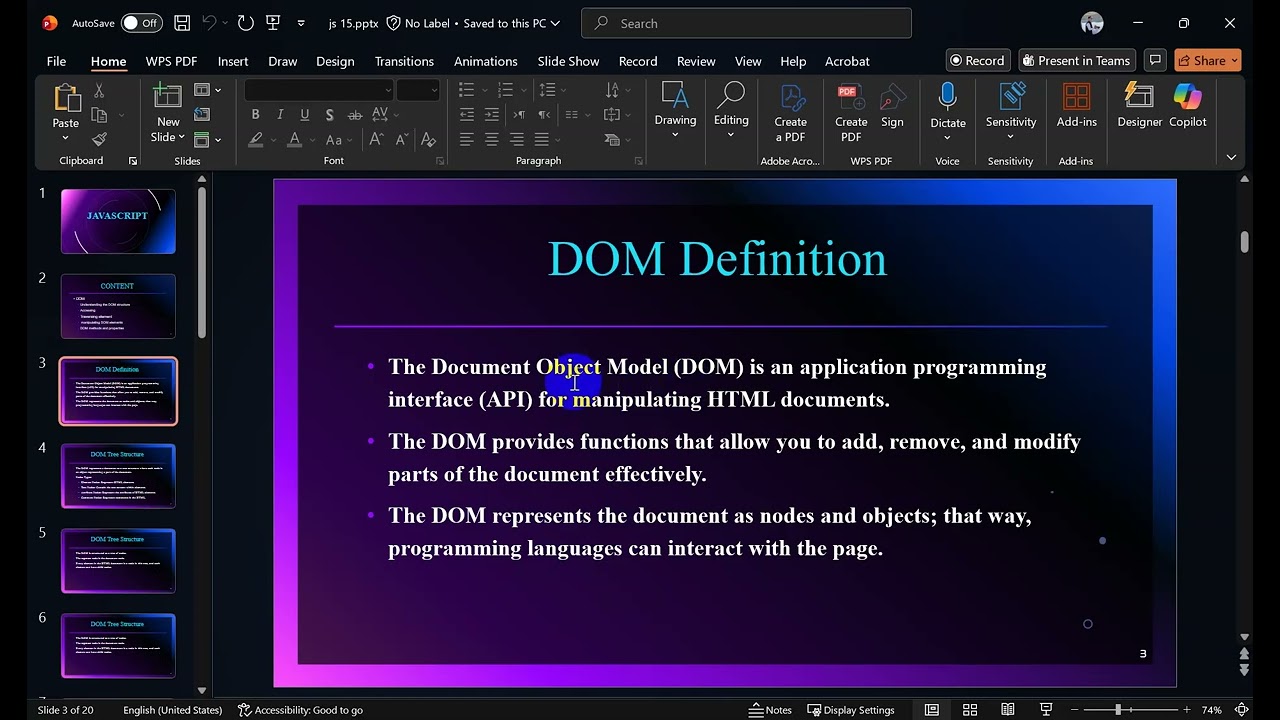Insert a New Slide using its icon

[168, 97]
